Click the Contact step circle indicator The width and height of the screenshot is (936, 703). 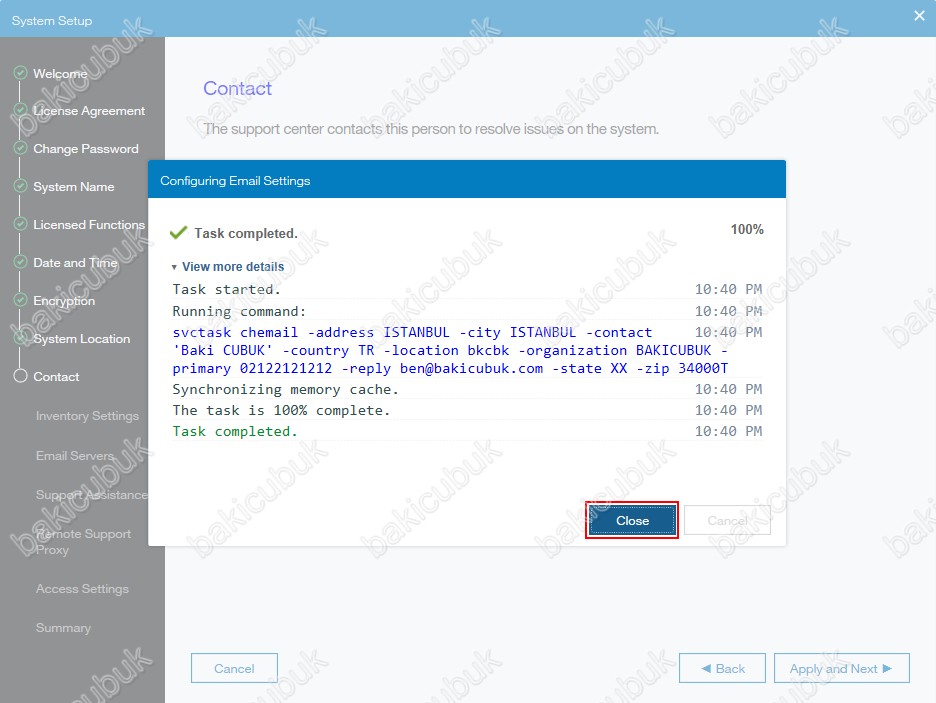20,376
